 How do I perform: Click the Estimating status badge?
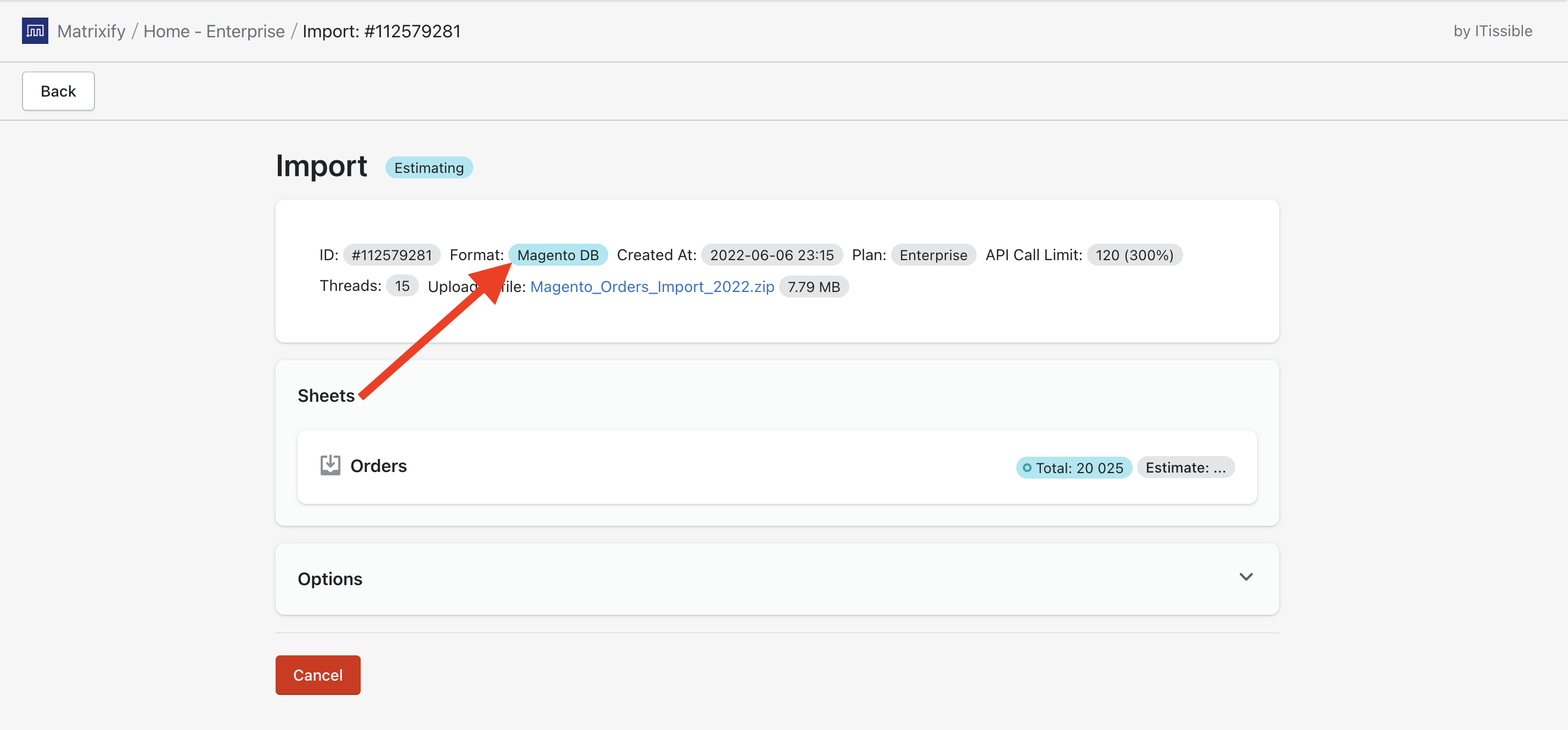tap(429, 168)
